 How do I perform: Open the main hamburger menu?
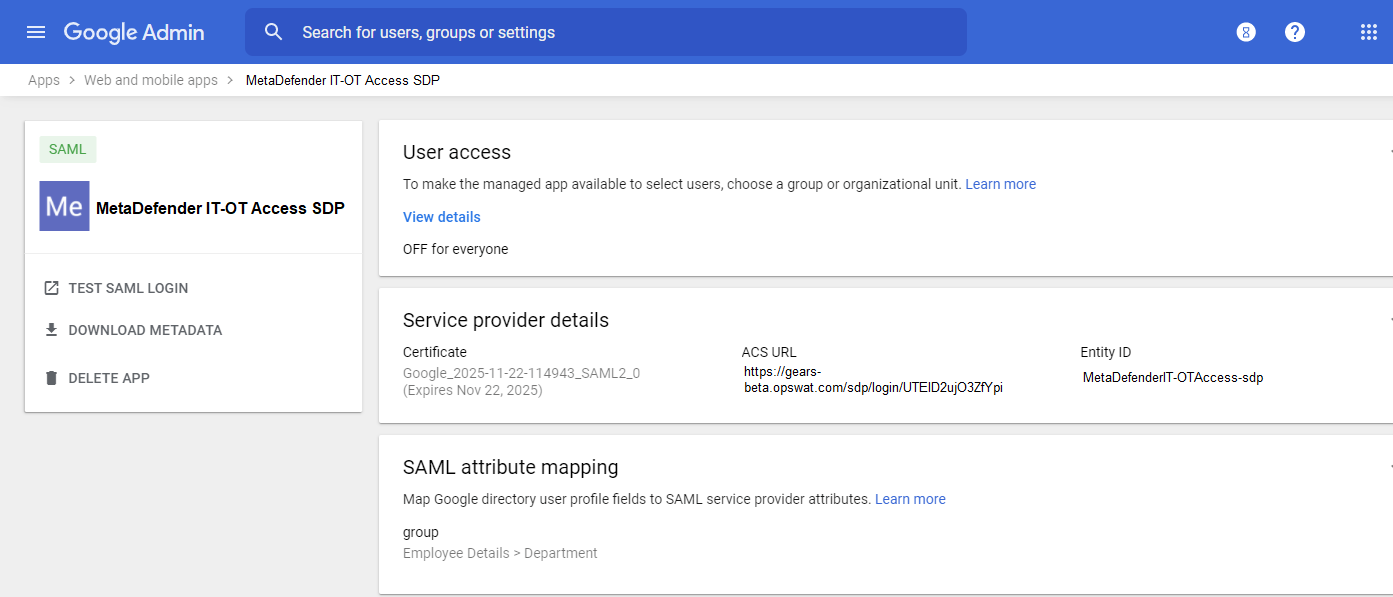(x=36, y=32)
